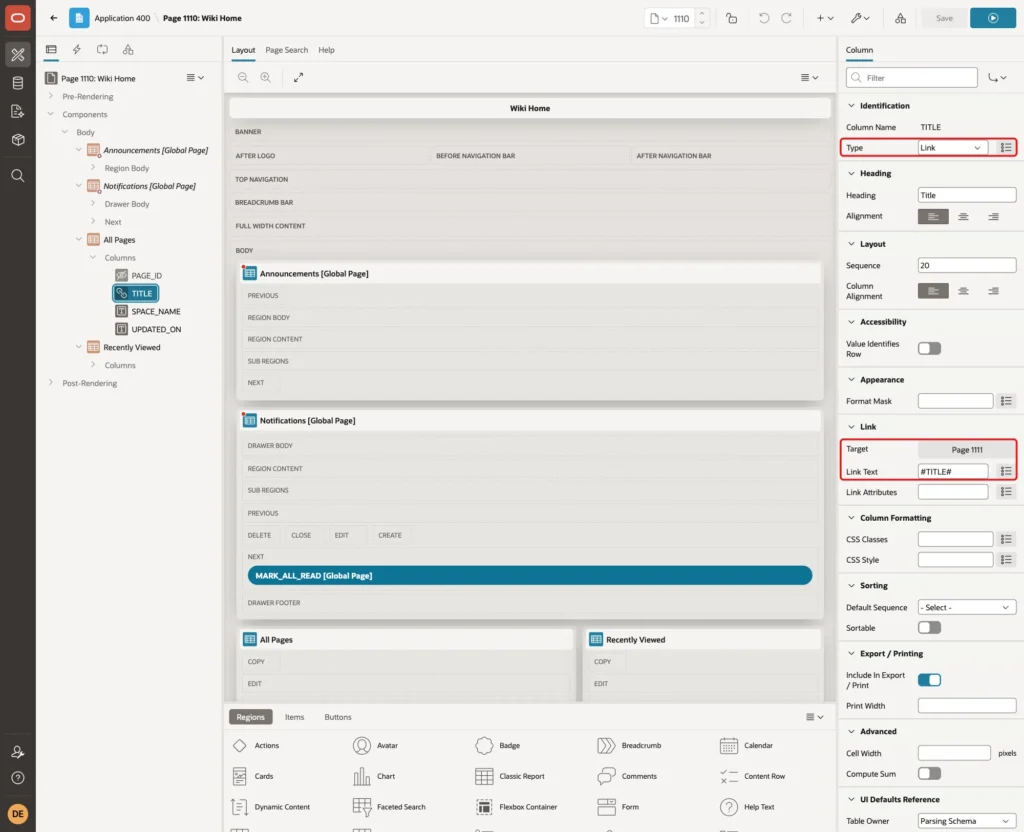Set heading Alignment to center
The height and width of the screenshot is (832, 1024).
(x=963, y=216)
